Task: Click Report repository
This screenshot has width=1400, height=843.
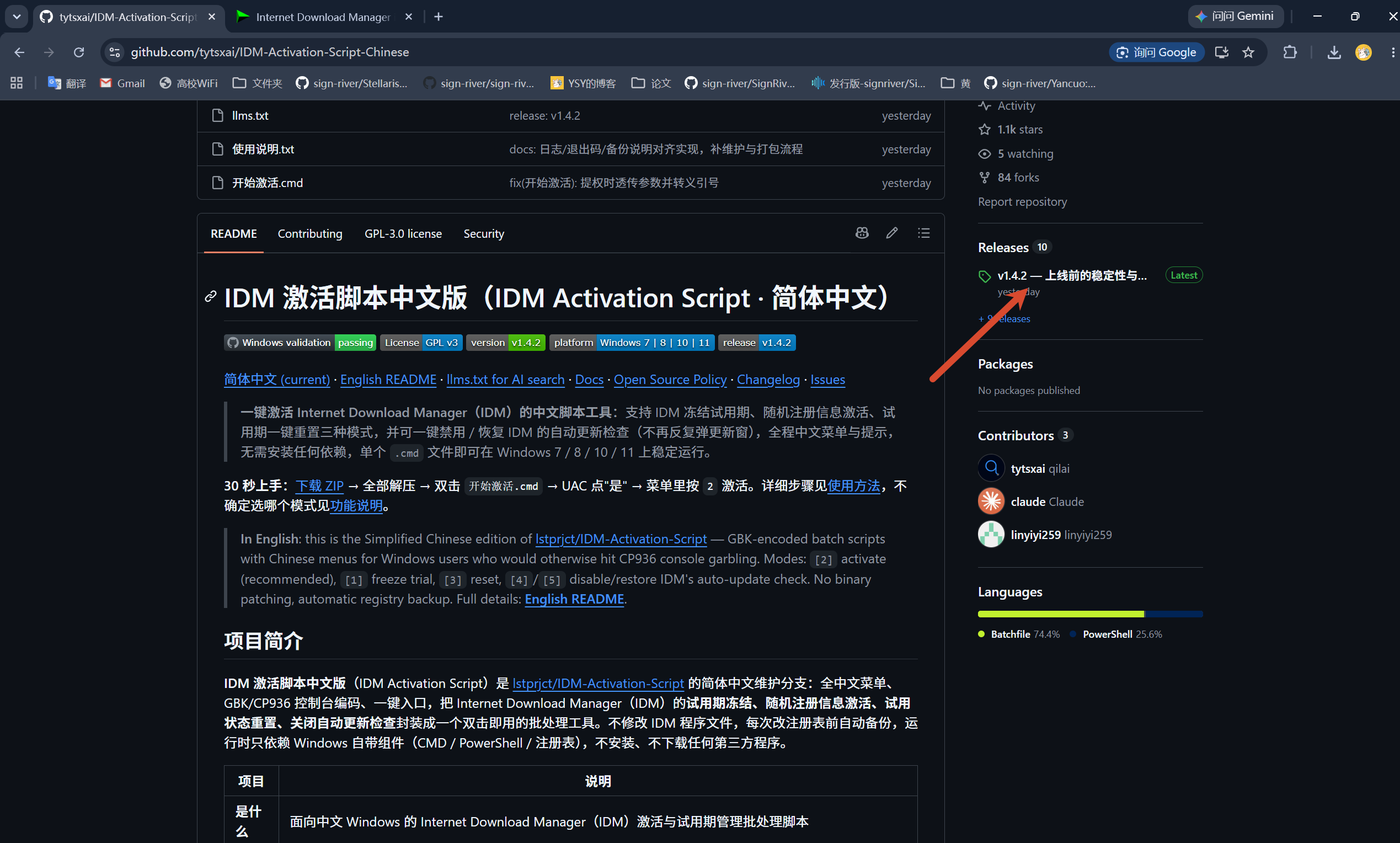Action: [x=1022, y=202]
